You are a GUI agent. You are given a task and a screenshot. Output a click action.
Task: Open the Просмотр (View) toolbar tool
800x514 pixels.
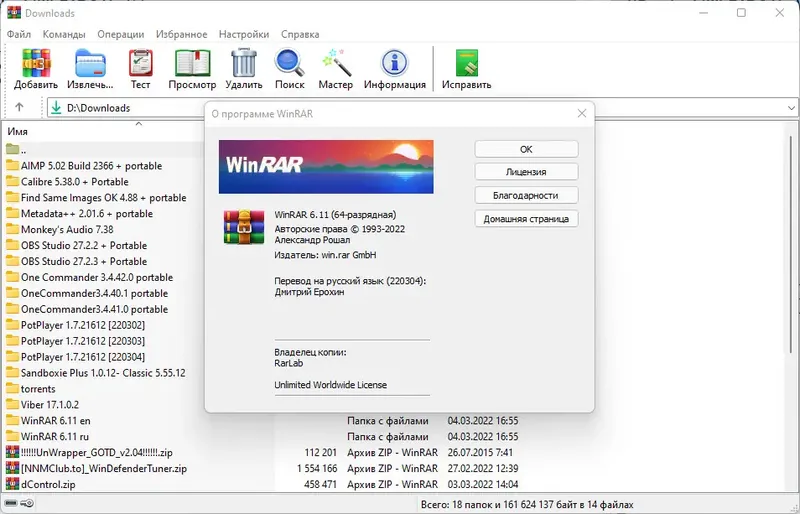click(192, 63)
